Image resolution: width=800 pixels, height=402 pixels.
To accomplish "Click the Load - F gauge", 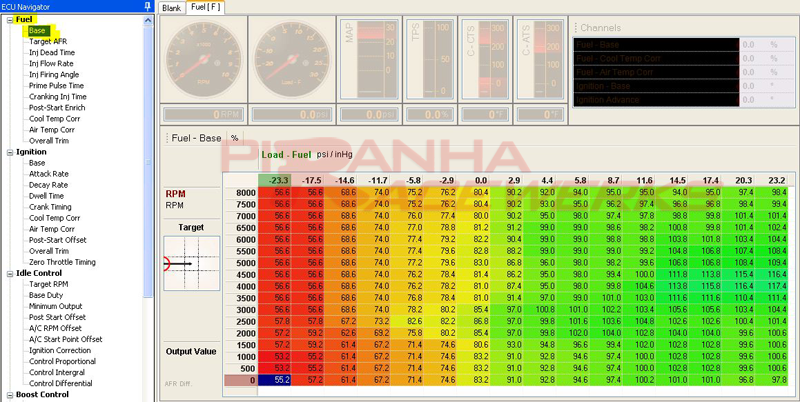I will 292,60.
